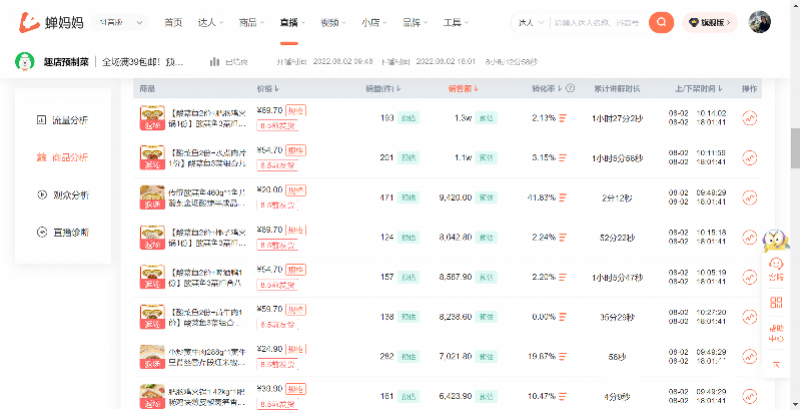
Task: Open trend chart icon for the first product row
Action: click(749, 118)
